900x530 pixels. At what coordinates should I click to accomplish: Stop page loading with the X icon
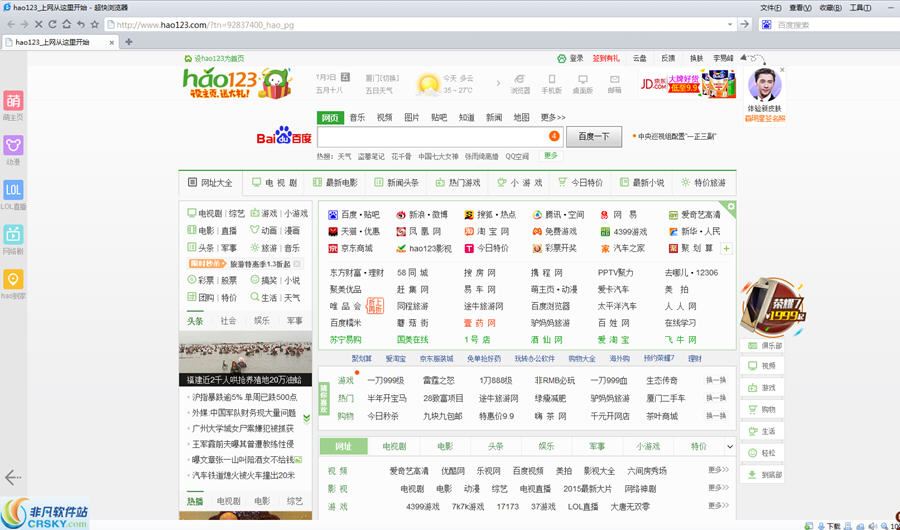click(38, 25)
